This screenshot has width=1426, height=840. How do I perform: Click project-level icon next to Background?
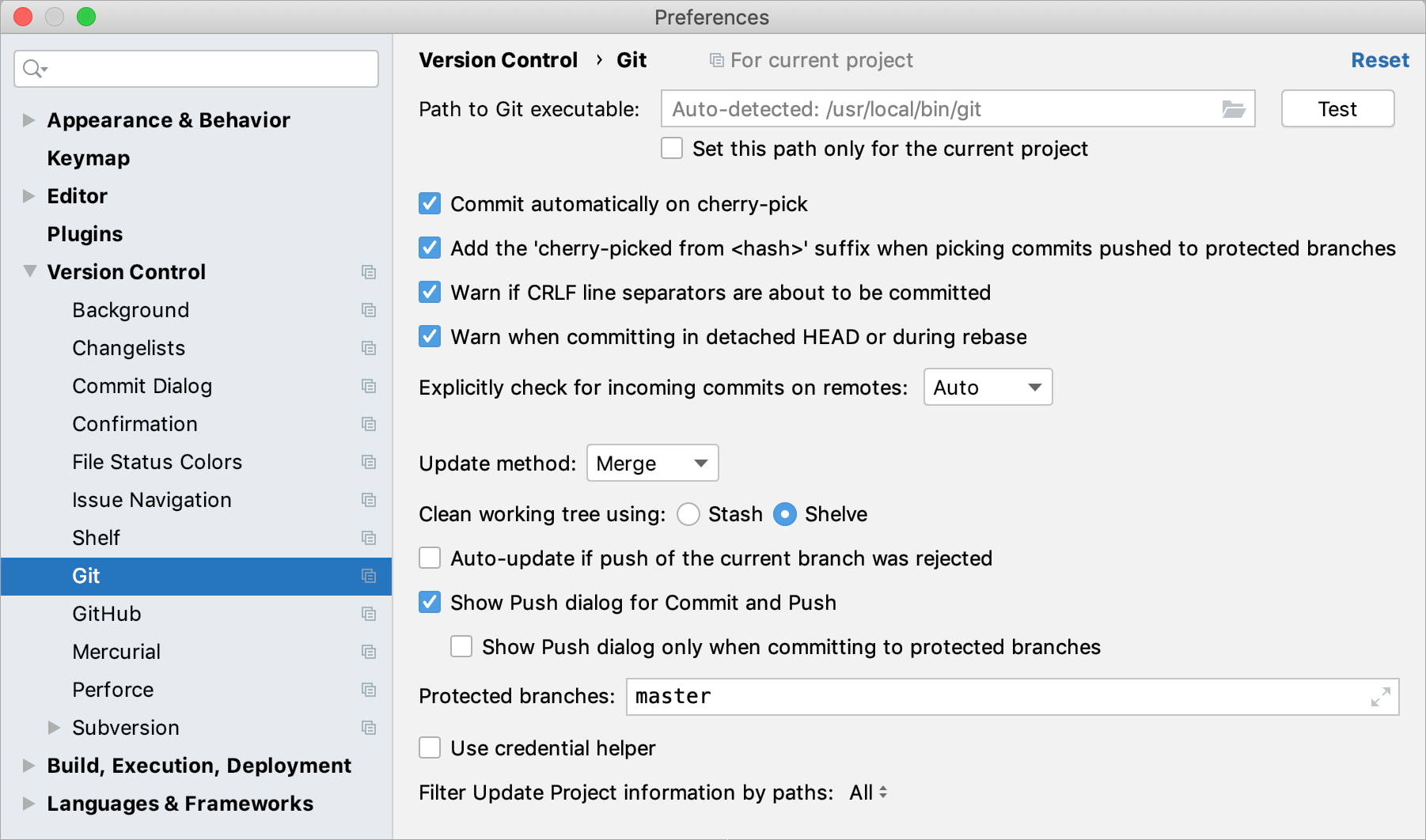(x=369, y=310)
